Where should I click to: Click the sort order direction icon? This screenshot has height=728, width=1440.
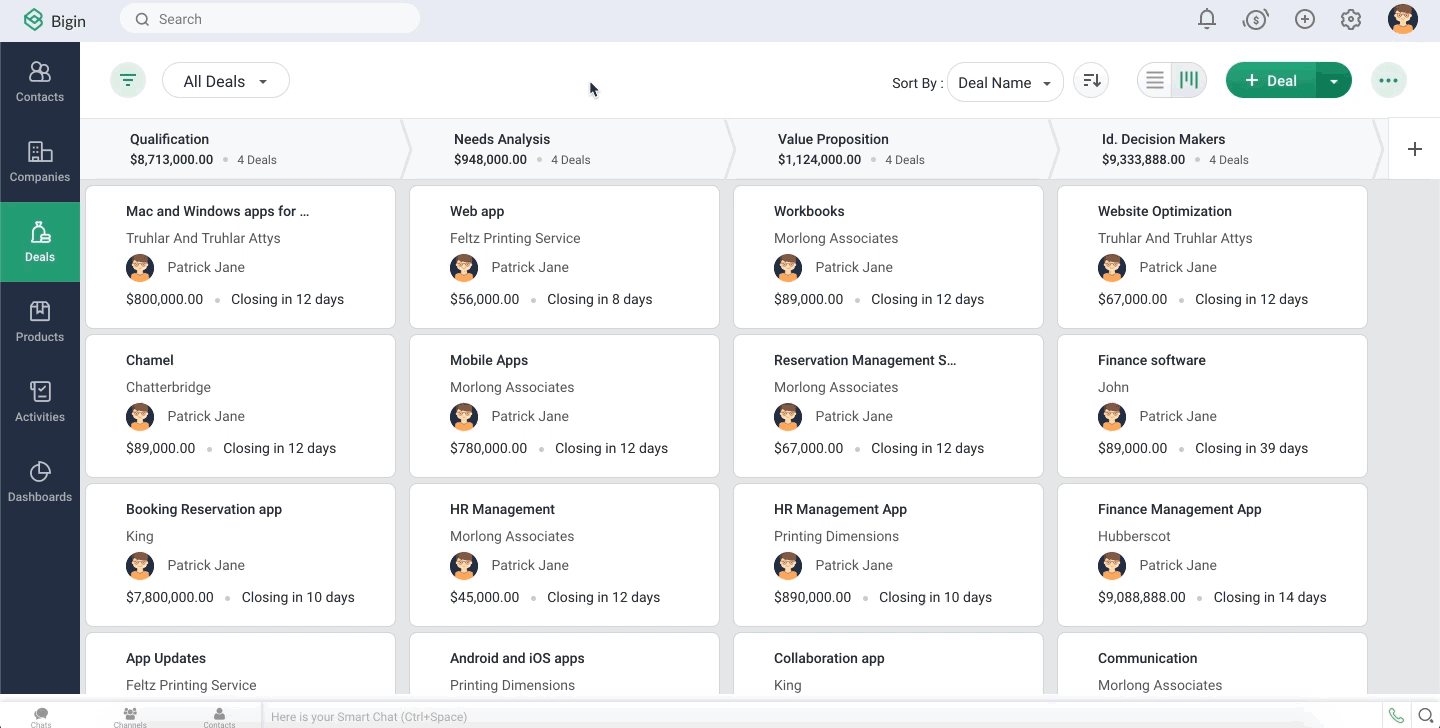point(1091,81)
